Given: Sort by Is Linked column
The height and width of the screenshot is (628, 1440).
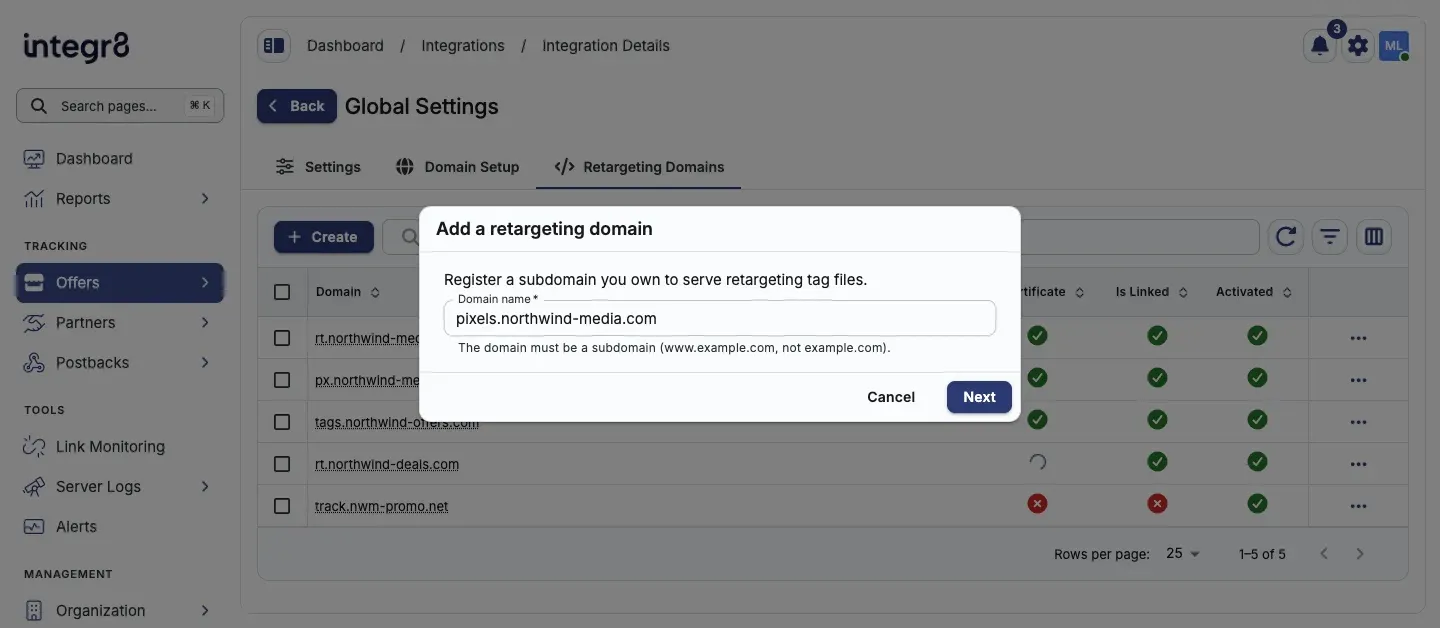Looking at the screenshot, I should tap(1152, 292).
